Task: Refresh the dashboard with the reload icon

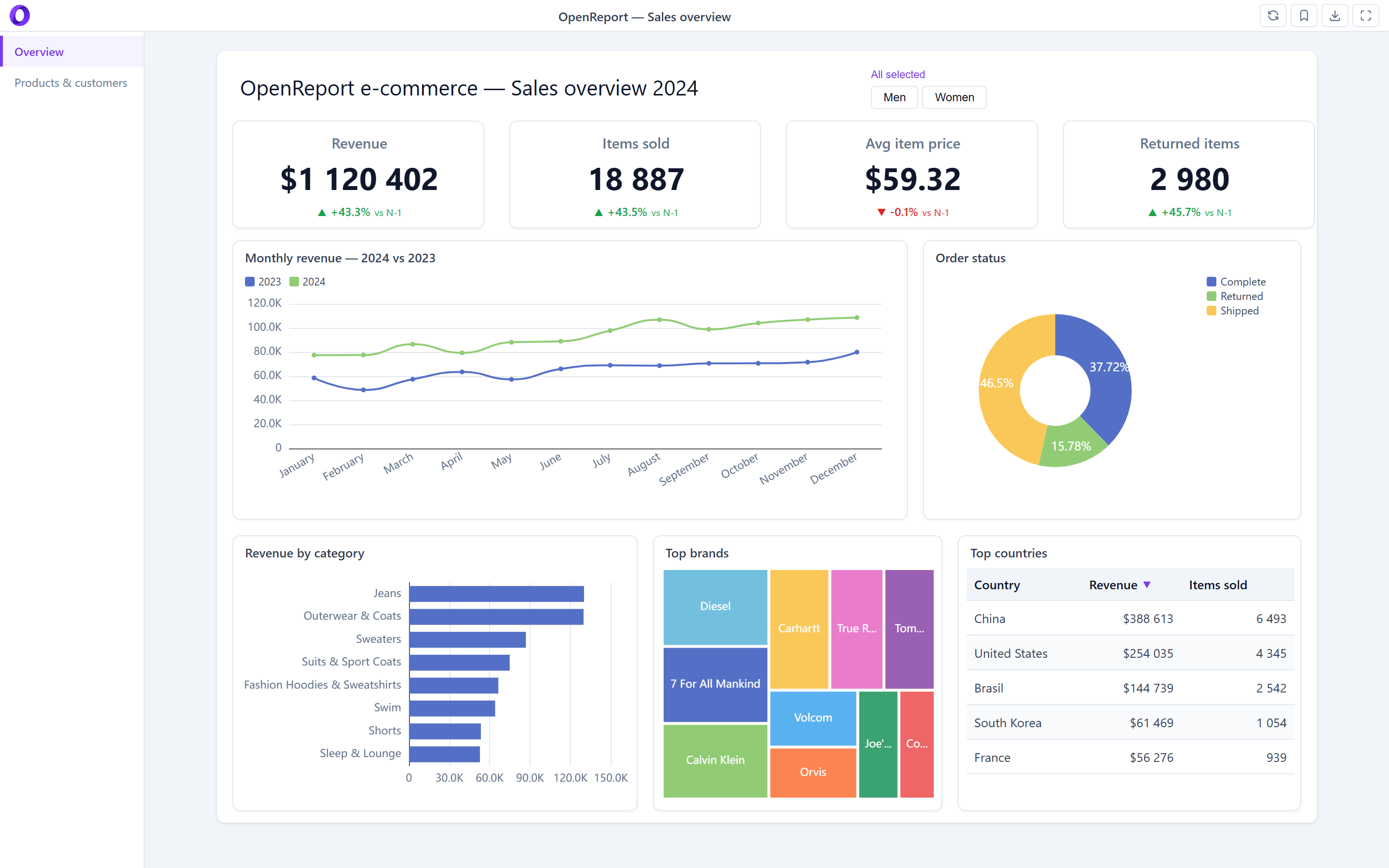Action: tap(1272, 16)
